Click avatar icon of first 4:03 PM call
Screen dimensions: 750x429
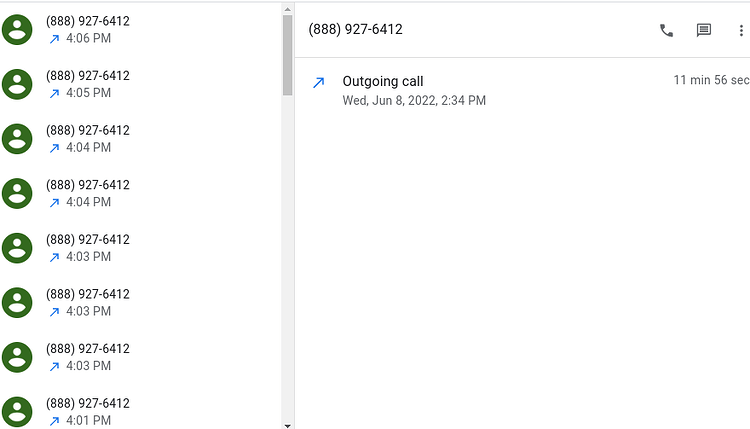click(x=17, y=248)
